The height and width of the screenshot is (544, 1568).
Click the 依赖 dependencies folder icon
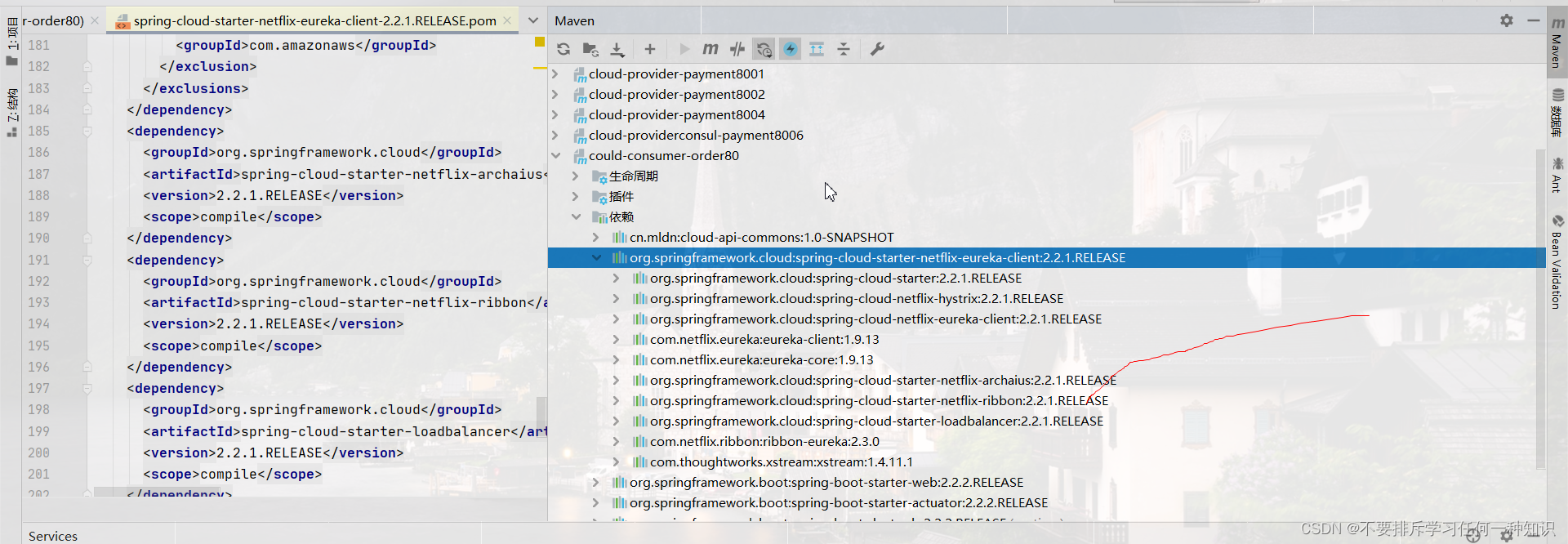click(x=599, y=217)
